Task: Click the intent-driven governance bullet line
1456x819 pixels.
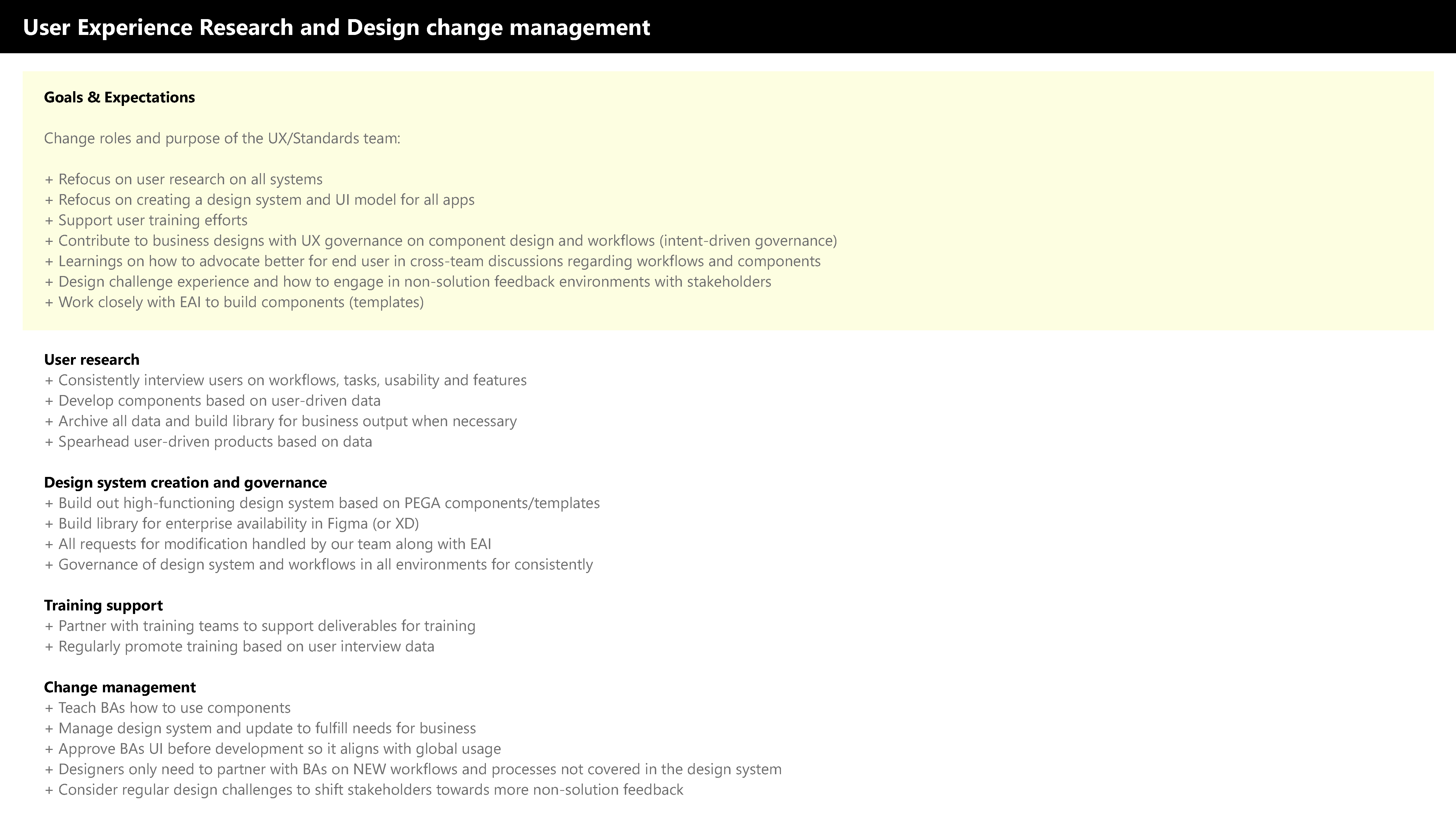Action: click(x=441, y=241)
